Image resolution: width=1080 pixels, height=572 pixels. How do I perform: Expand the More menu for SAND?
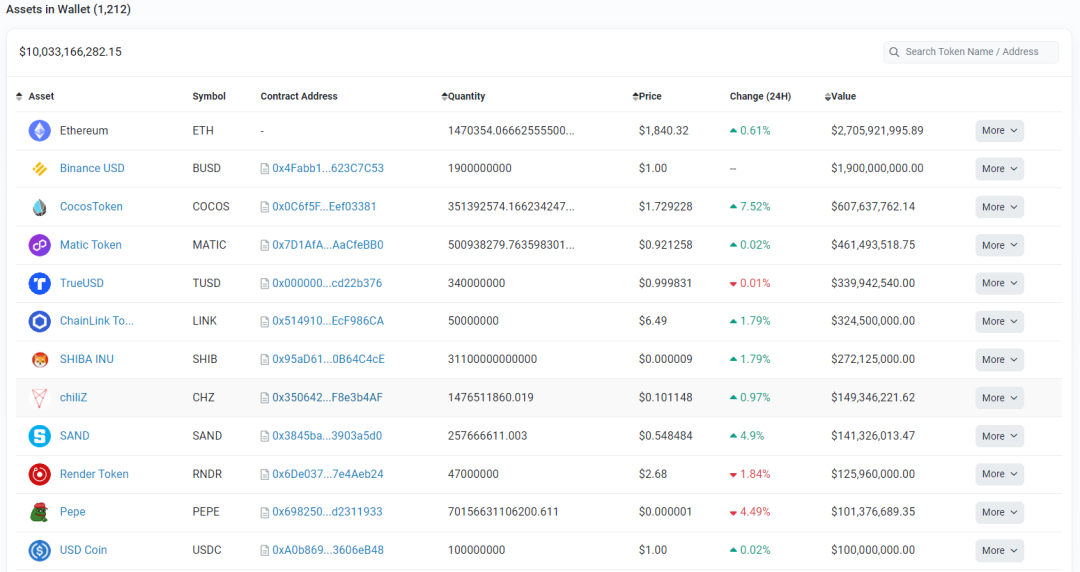(999, 436)
